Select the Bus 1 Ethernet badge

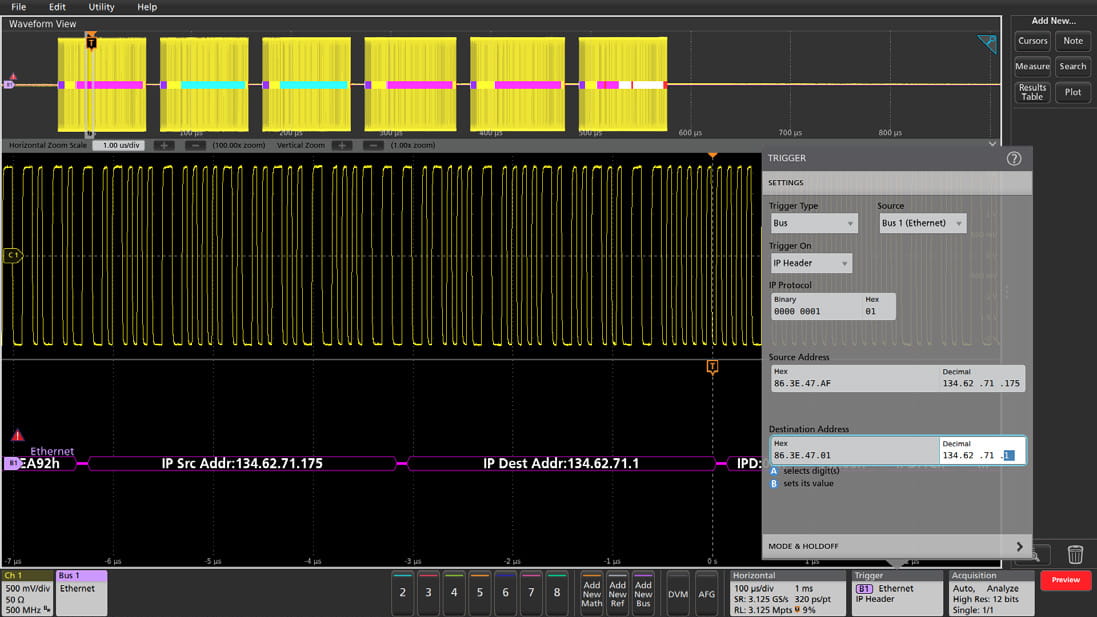[x=81, y=593]
